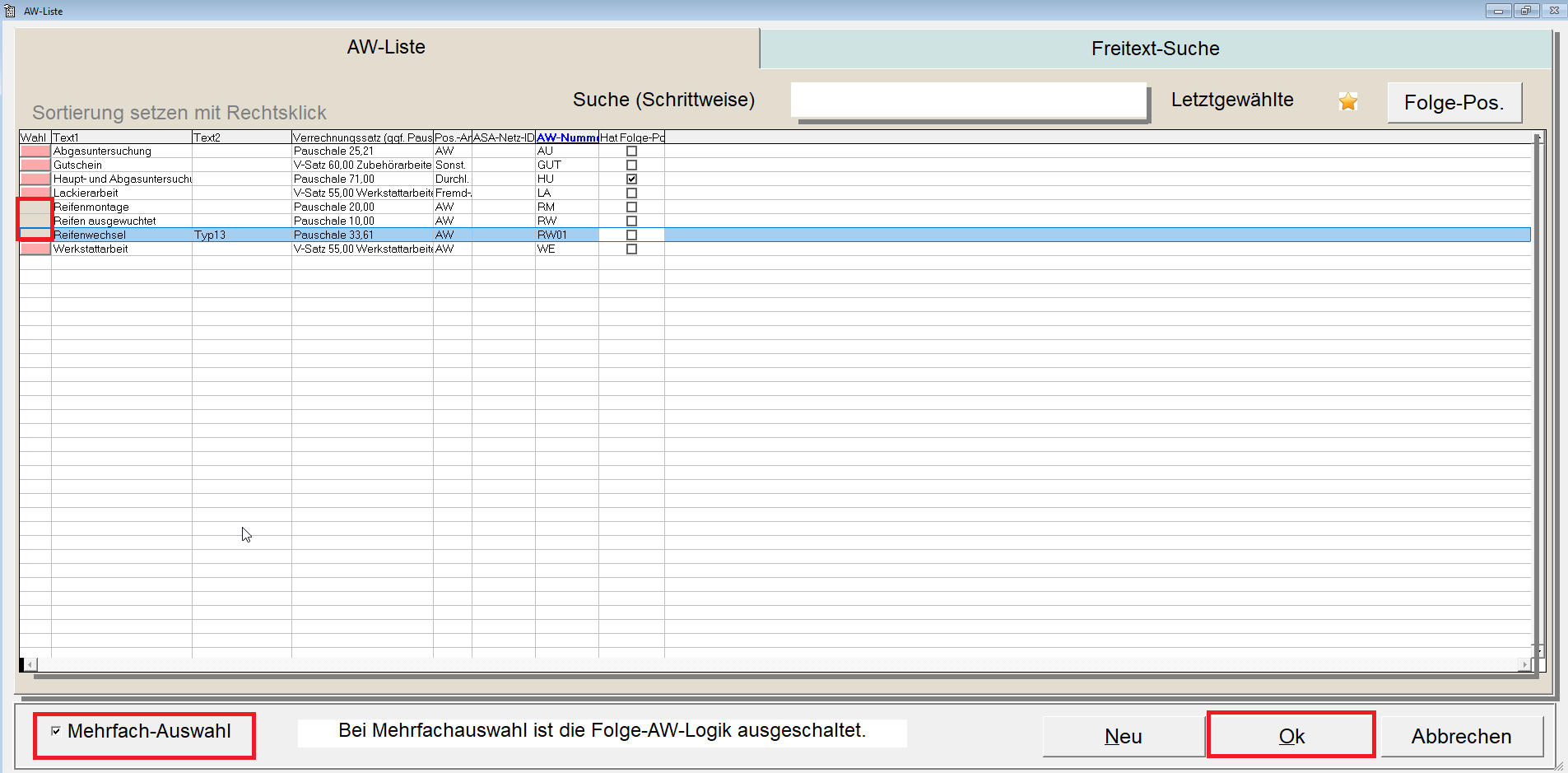Select the Wahl cell for Werkstattarbeit

pos(35,249)
